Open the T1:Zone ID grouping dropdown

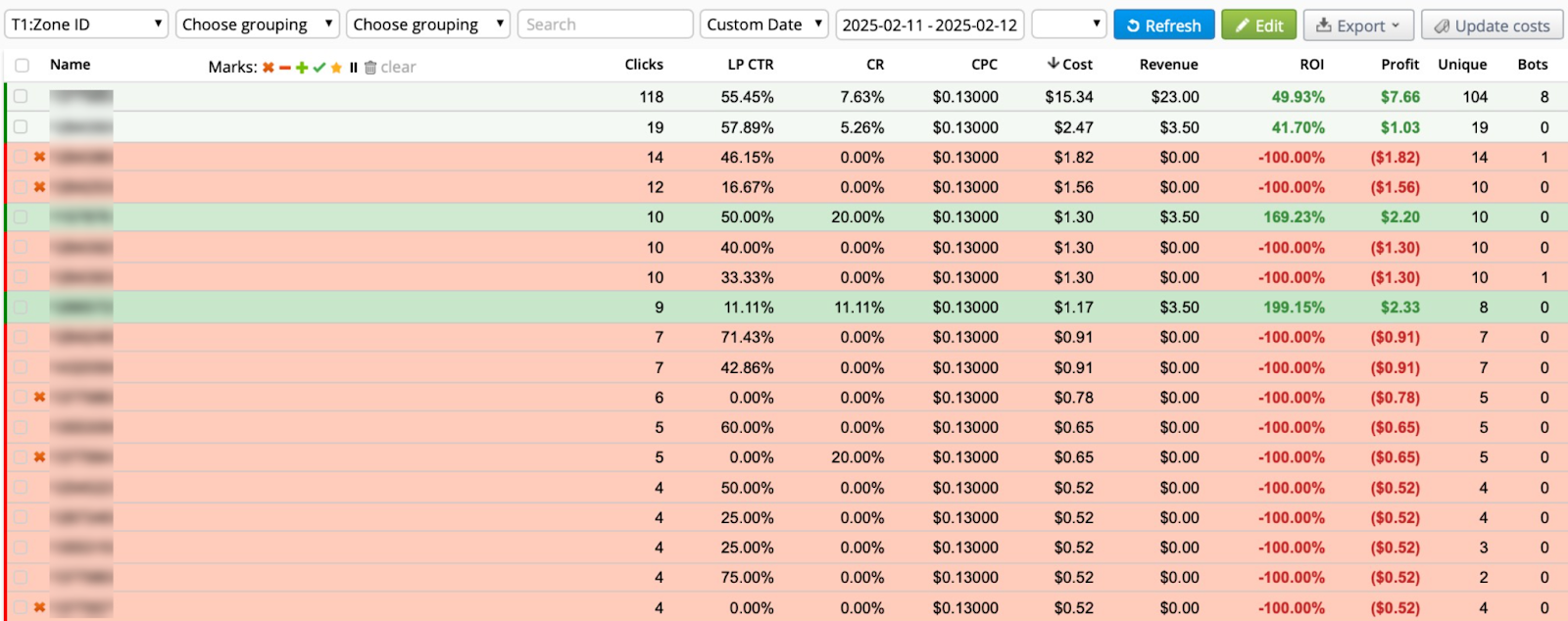point(87,24)
